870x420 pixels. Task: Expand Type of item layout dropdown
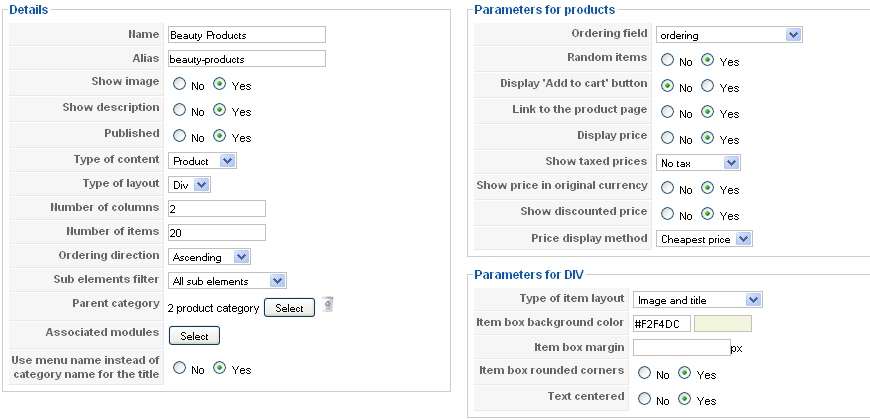point(697,300)
